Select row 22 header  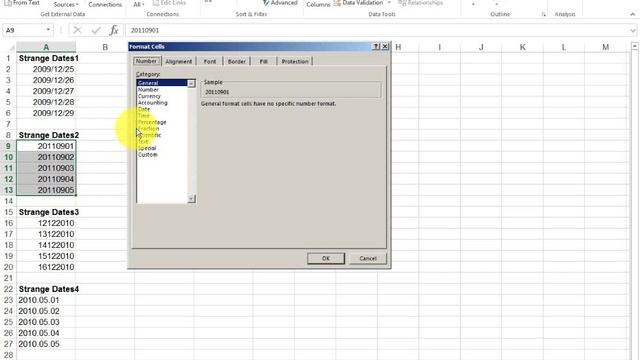tap(9, 289)
